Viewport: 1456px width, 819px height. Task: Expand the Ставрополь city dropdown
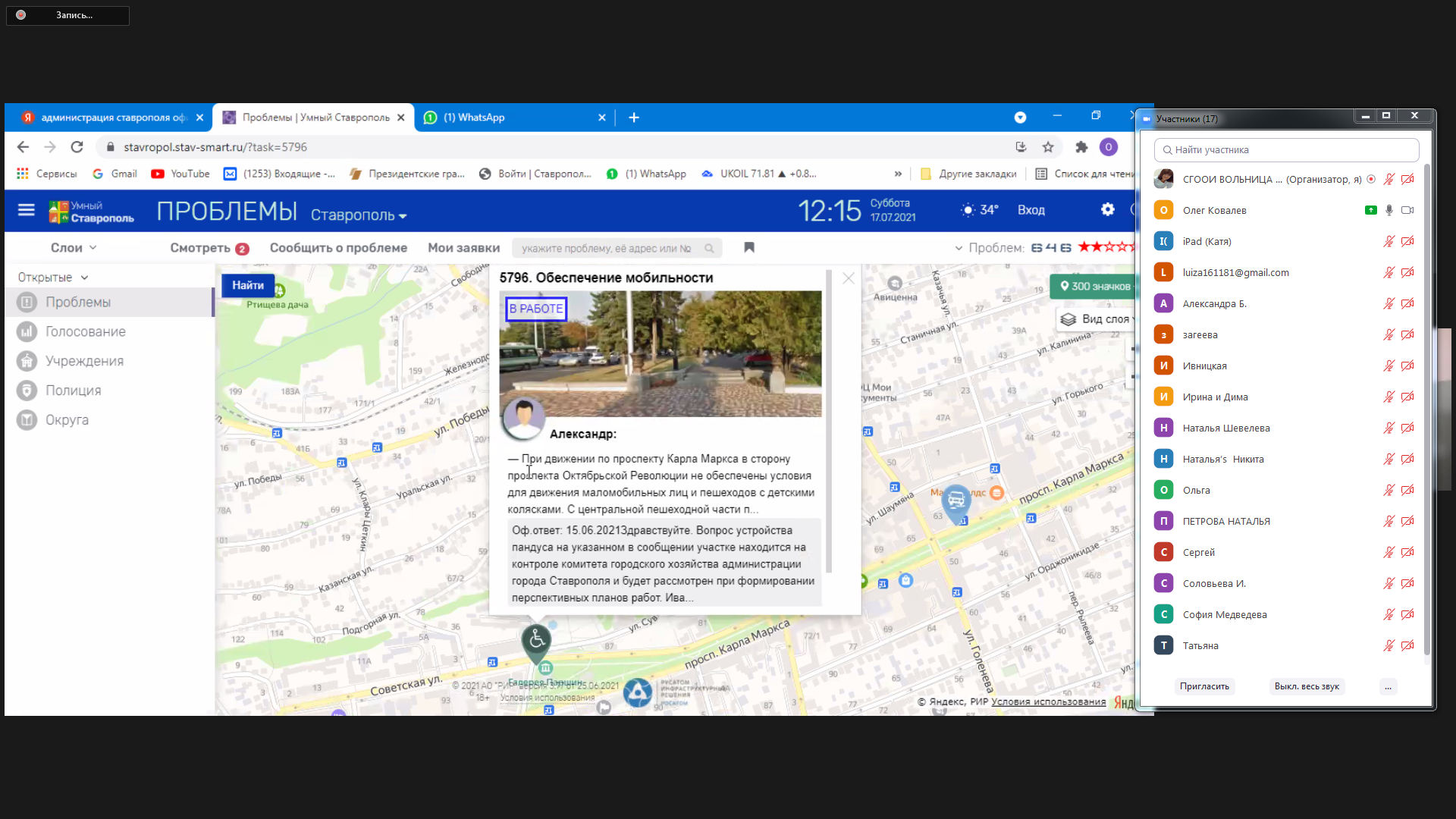(359, 215)
